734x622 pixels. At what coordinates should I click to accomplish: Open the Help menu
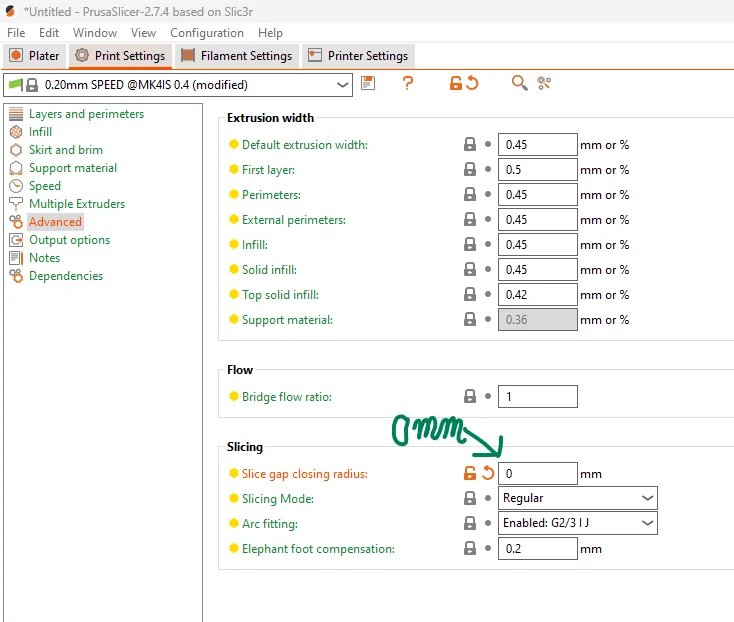coord(270,33)
